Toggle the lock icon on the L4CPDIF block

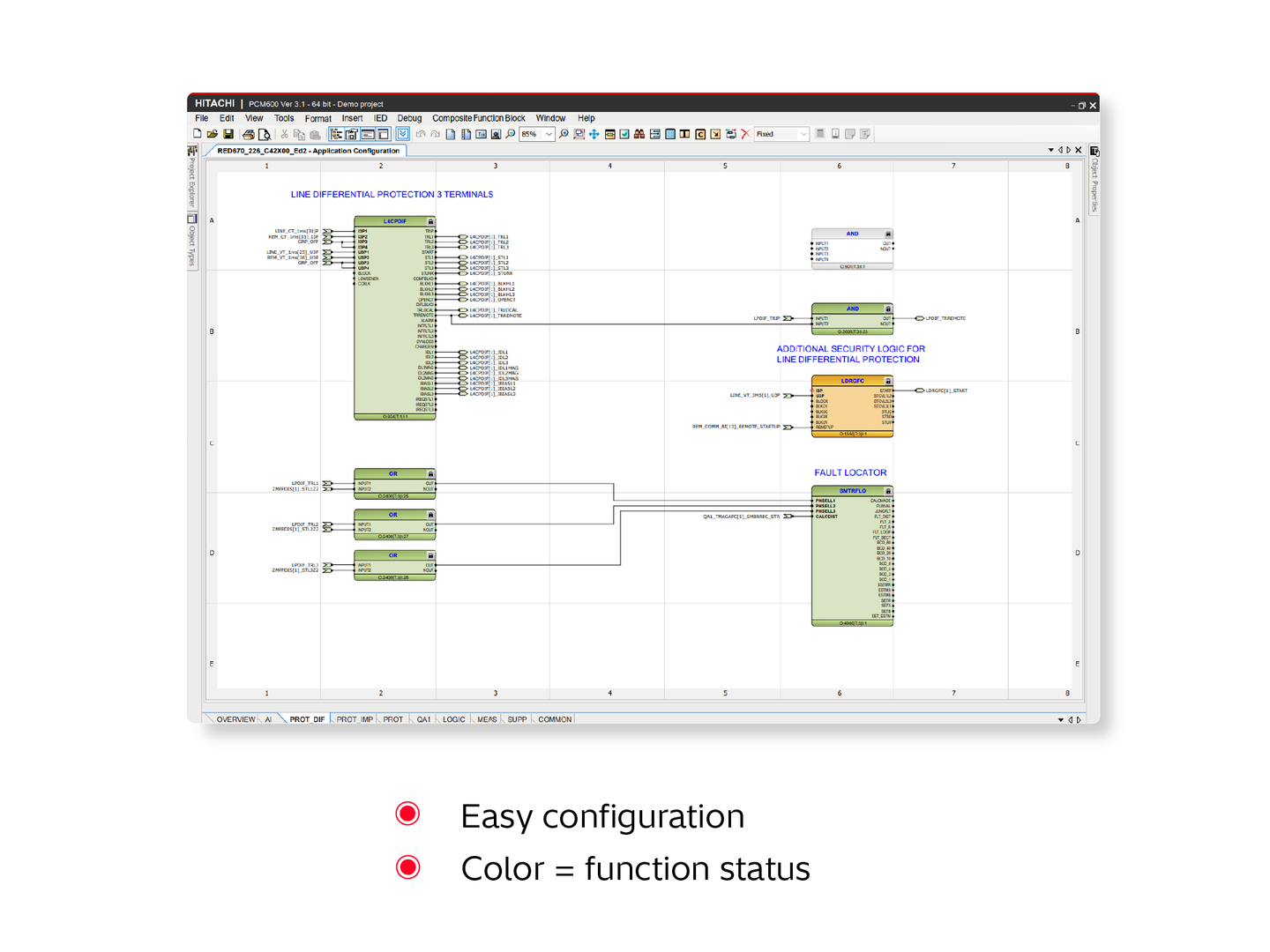tap(430, 220)
